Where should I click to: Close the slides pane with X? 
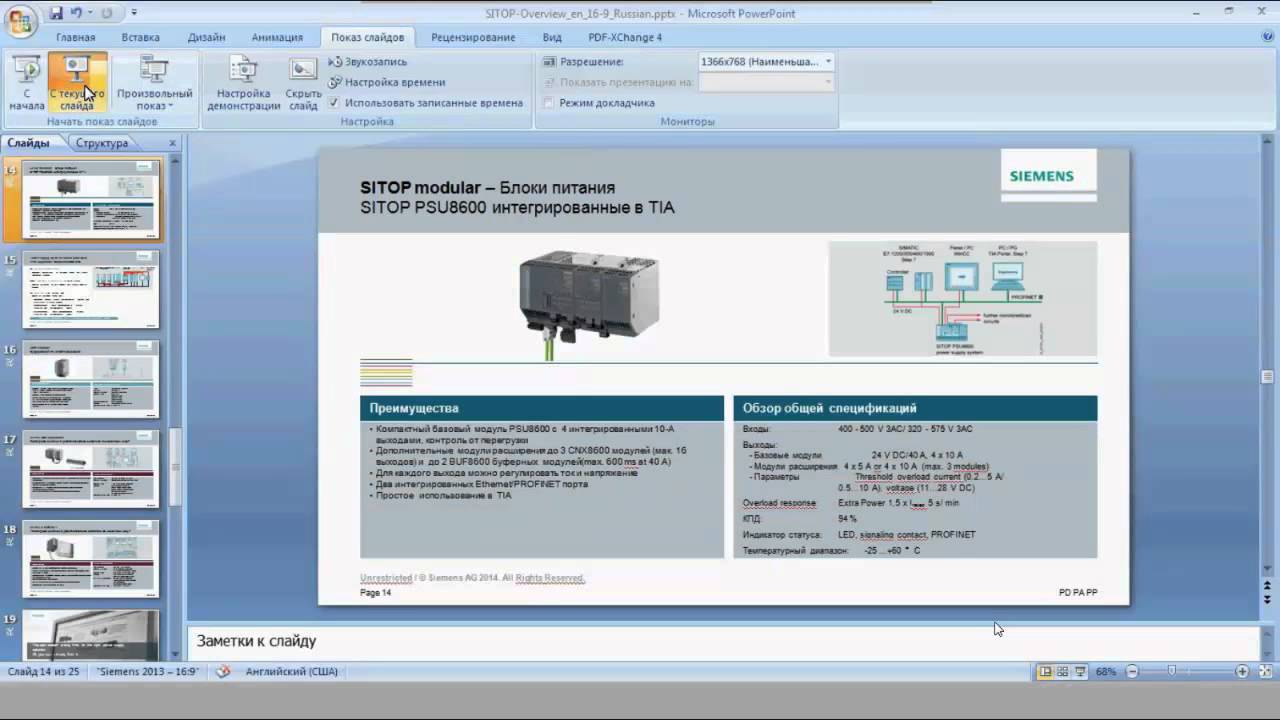[x=172, y=143]
